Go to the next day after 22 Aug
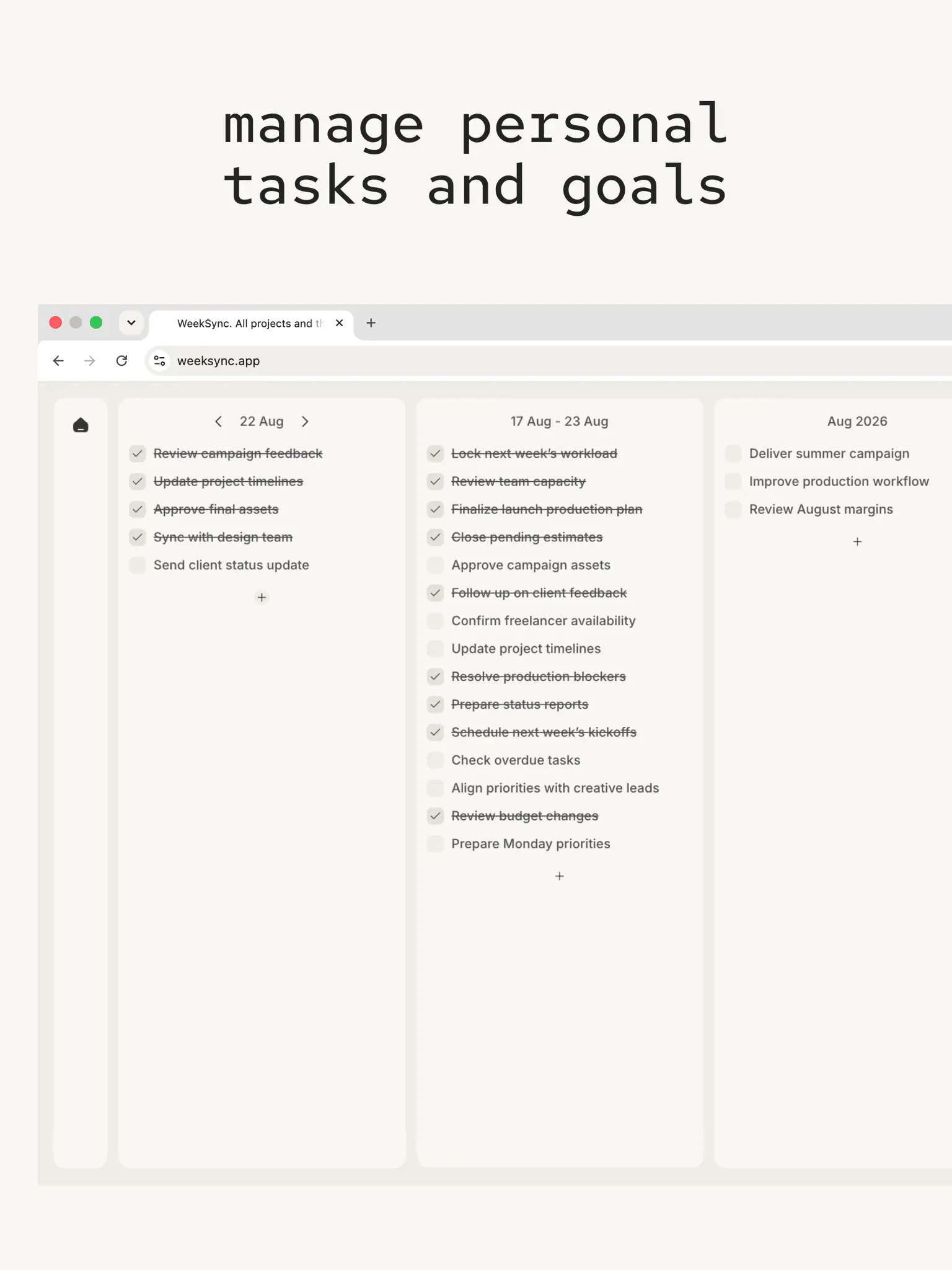The image size is (952, 1270). point(305,422)
